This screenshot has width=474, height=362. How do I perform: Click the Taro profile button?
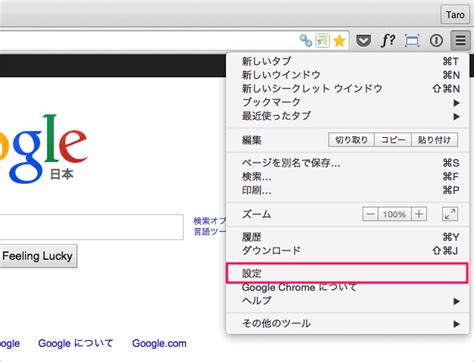pyautogui.click(x=455, y=15)
